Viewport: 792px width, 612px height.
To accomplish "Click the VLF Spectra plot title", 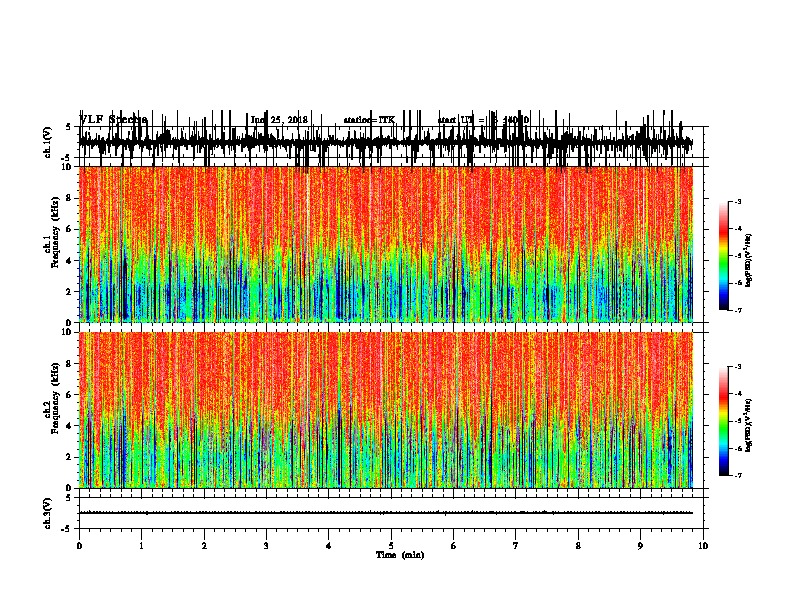I will coord(114,120).
